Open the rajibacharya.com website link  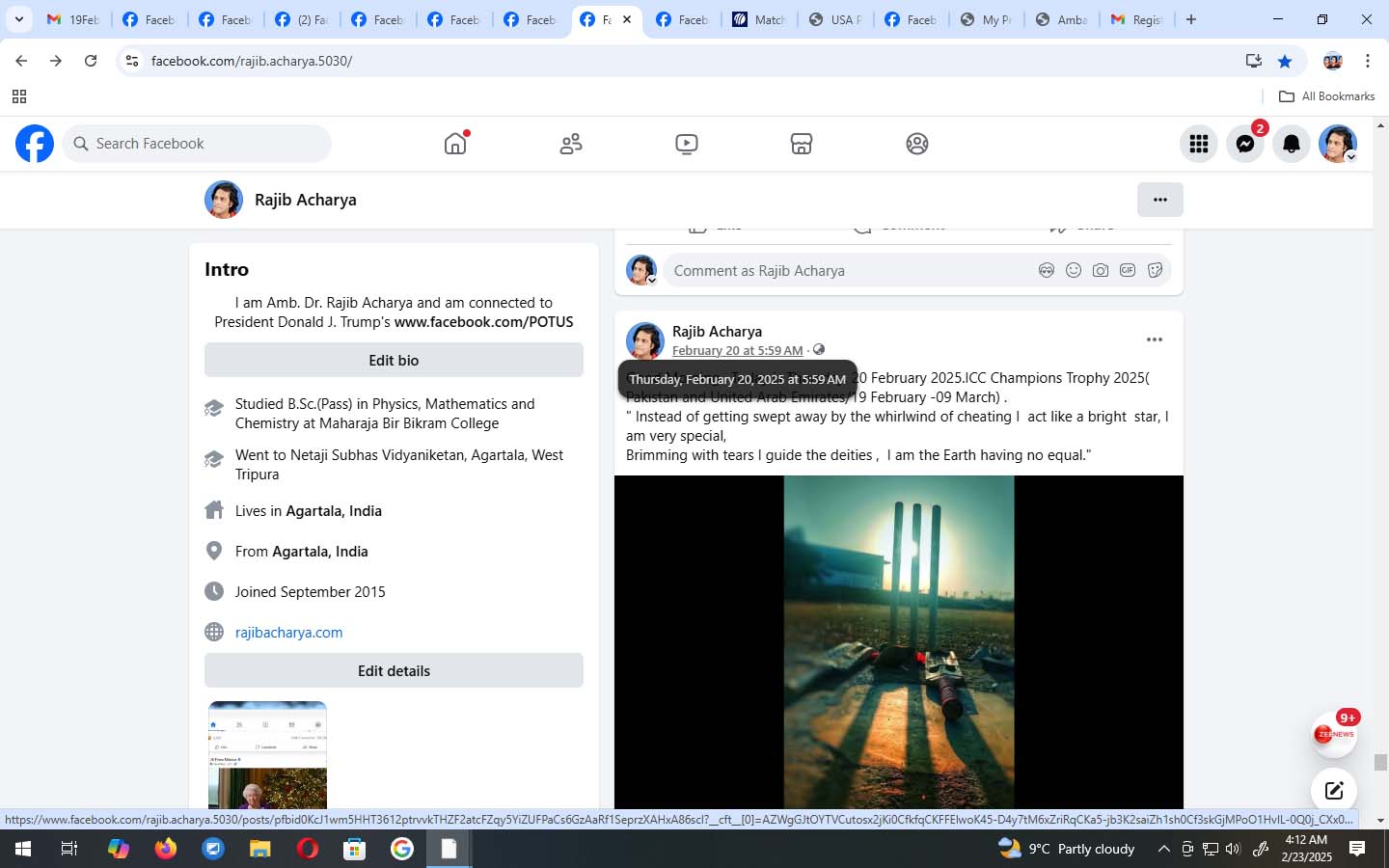(x=288, y=633)
